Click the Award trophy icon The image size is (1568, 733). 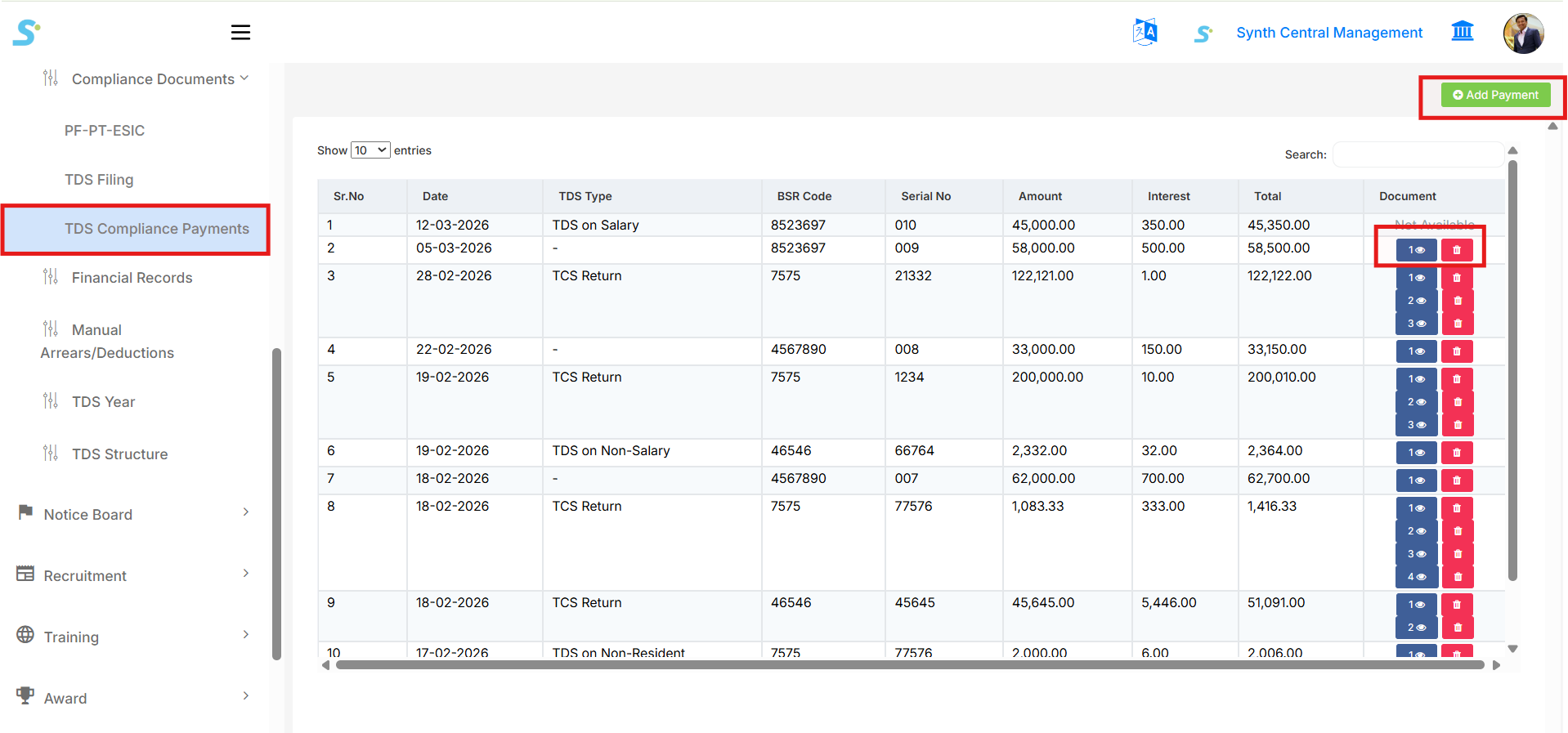tap(25, 695)
